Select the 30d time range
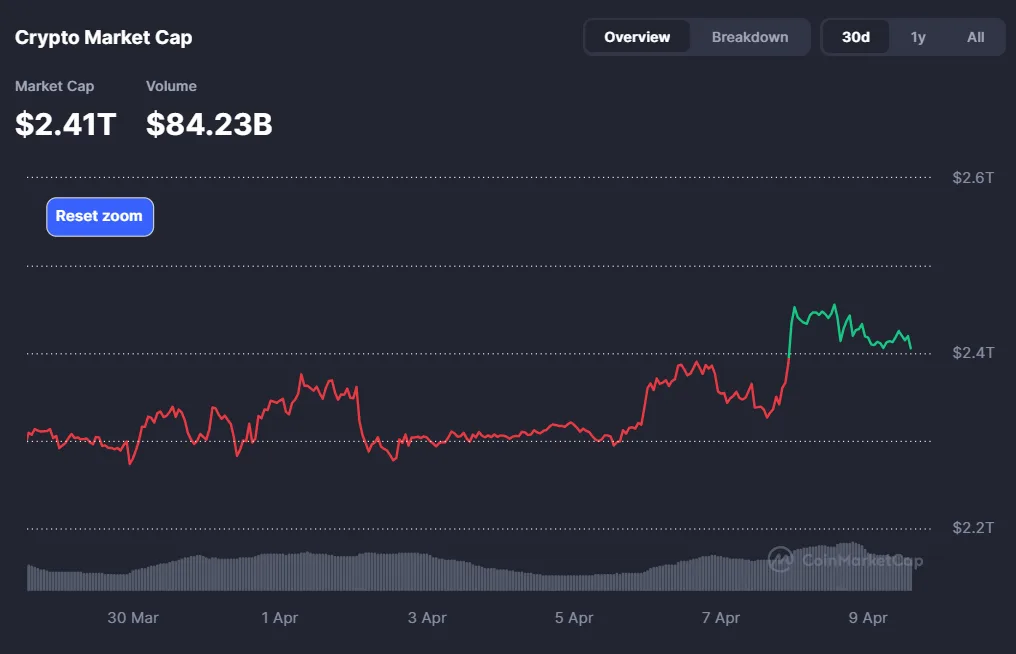Image resolution: width=1016 pixels, height=654 pixels. 855,37
